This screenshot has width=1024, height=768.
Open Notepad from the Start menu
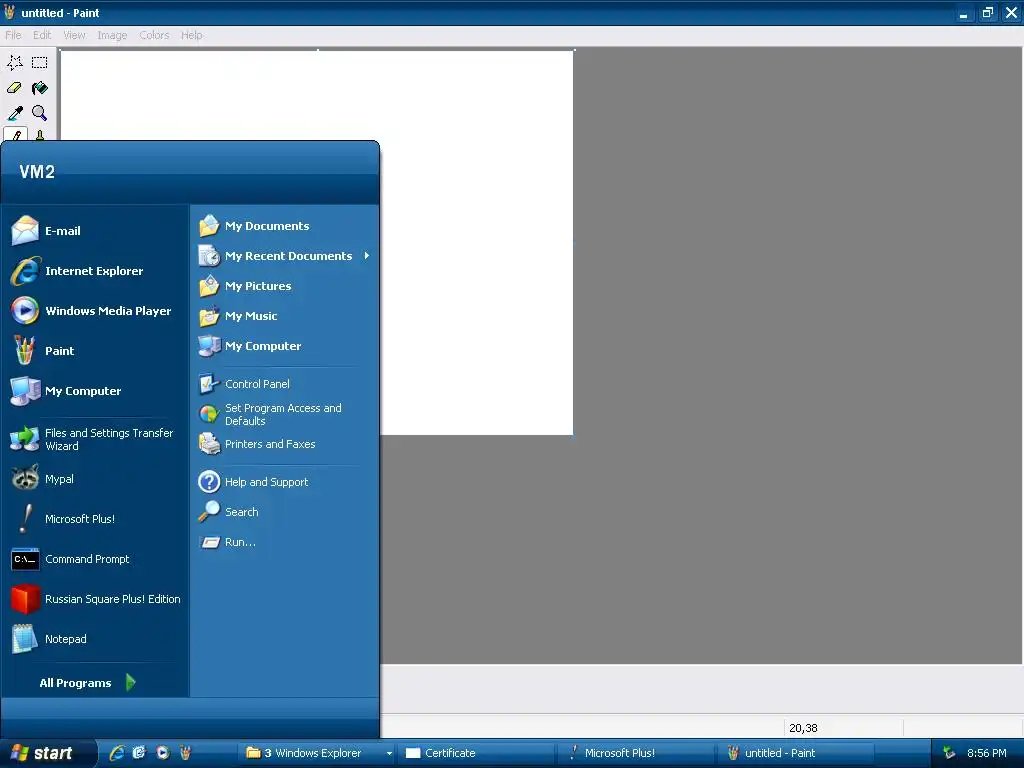click(x=95, y=639)
